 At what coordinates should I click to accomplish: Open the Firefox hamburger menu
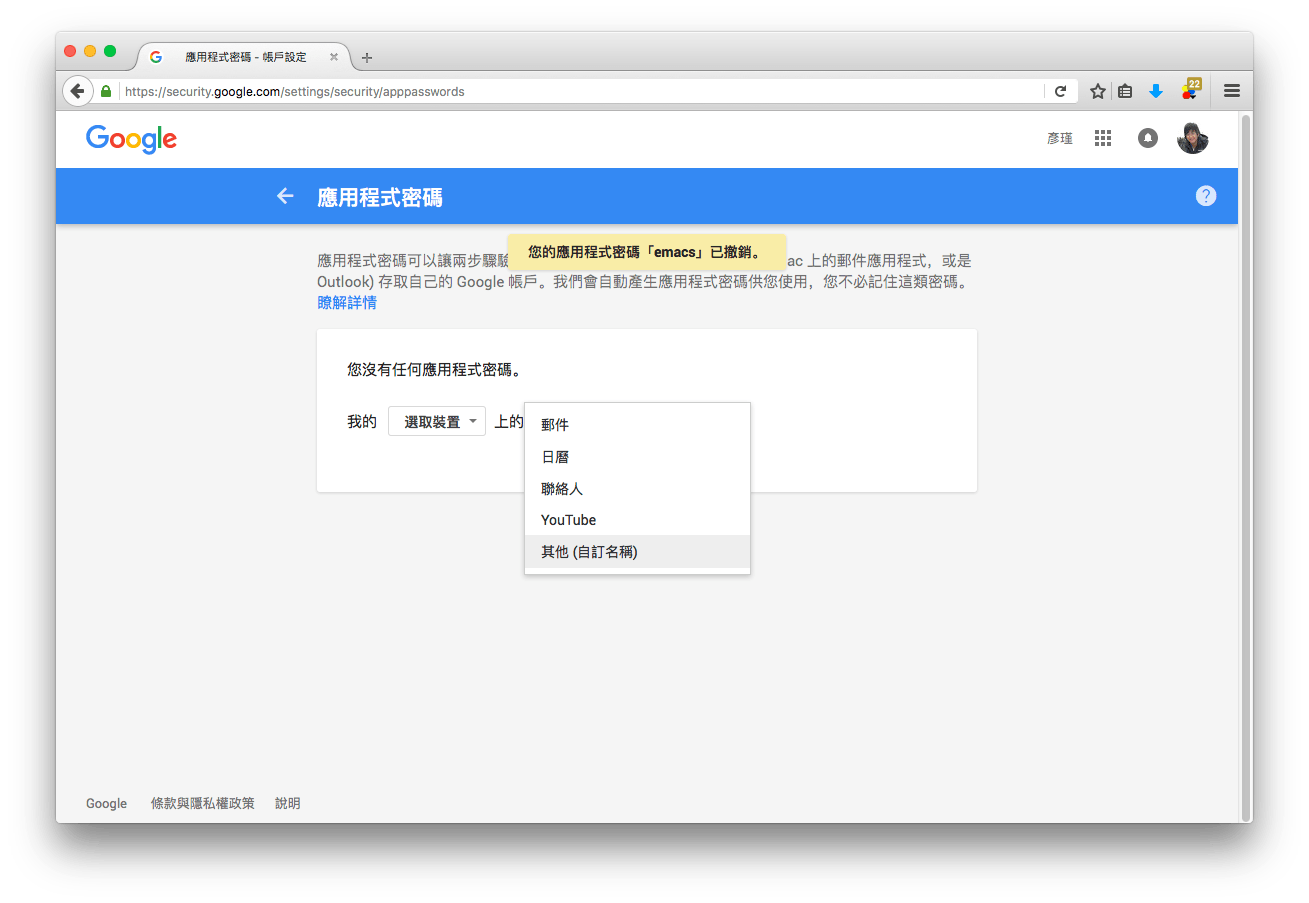[1232, 91]
